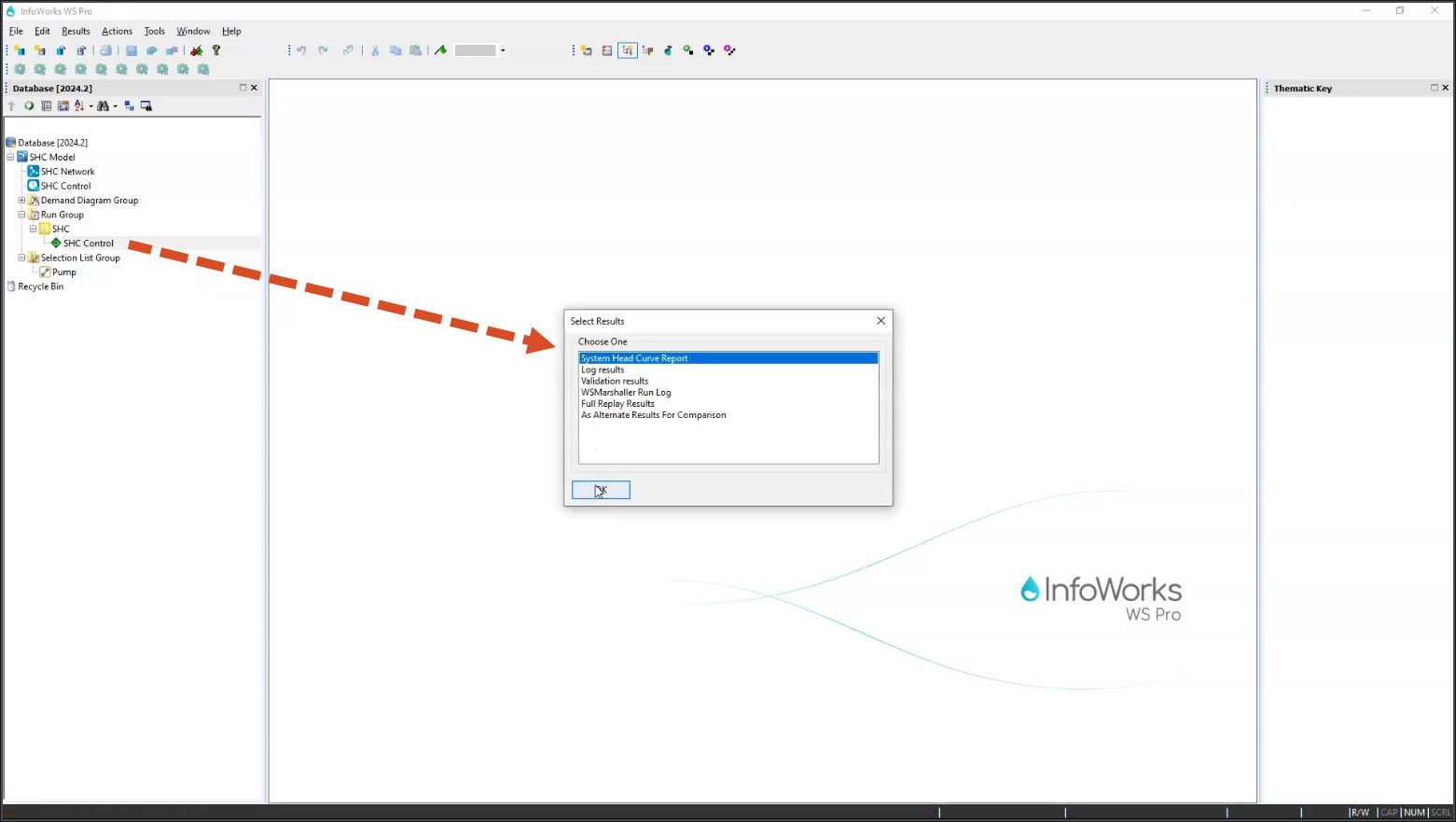Expand the Demand Diagram Group node
This screenshot has height=822, width=1456.
[x=21, y=201]
